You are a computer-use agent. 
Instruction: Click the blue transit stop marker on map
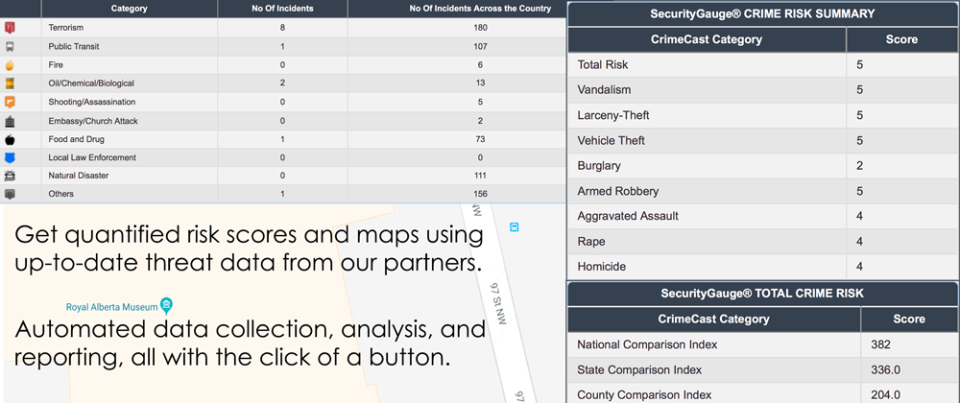click(x=515, y=227)
